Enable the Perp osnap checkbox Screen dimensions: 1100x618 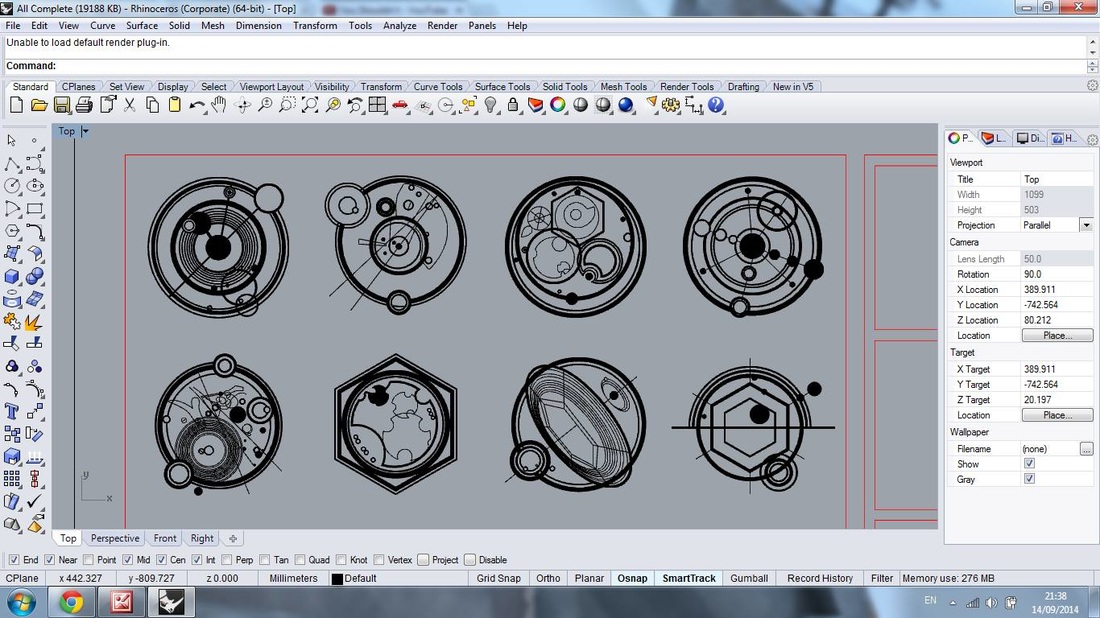coord(227,560)
